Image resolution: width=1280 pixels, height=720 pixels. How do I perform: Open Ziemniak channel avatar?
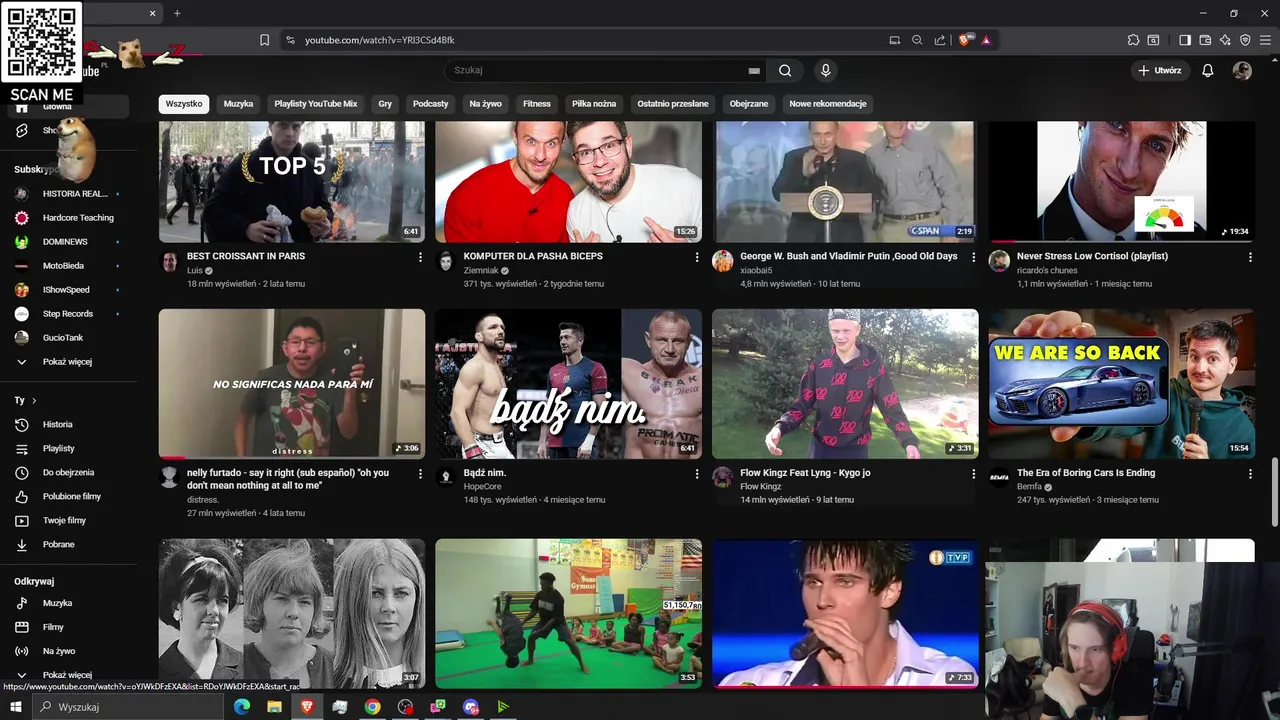point(446,261)
